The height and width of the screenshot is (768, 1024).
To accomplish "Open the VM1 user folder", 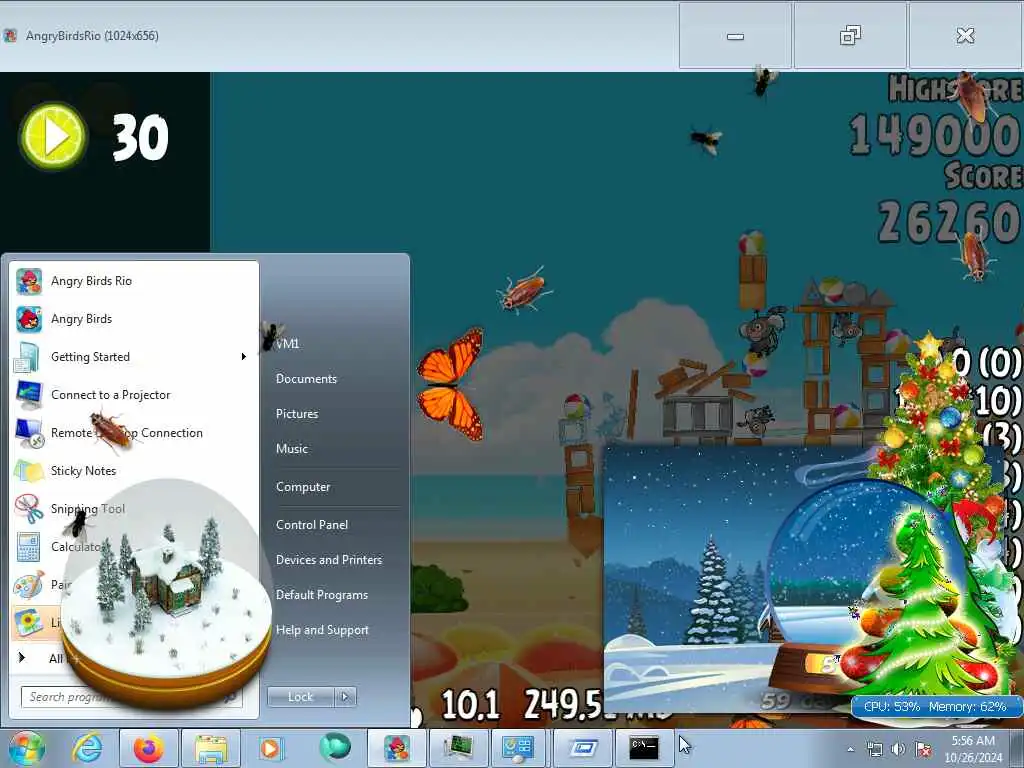I will 287,344.
